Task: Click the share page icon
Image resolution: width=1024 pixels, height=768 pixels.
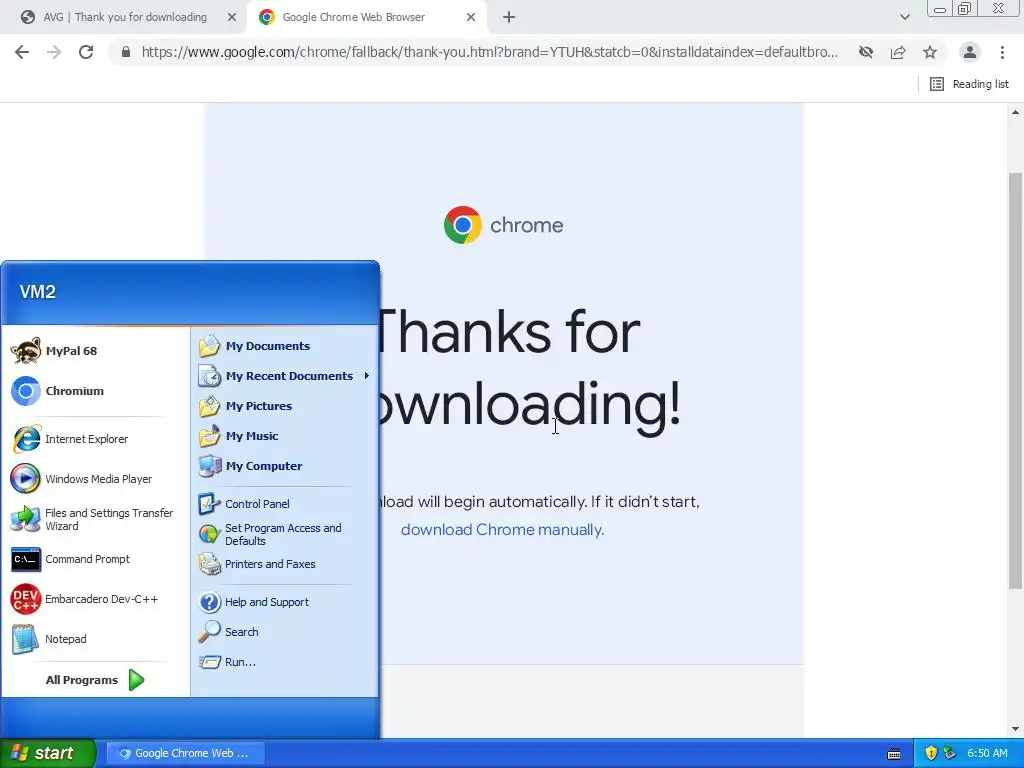Action: tap(898, 52)
